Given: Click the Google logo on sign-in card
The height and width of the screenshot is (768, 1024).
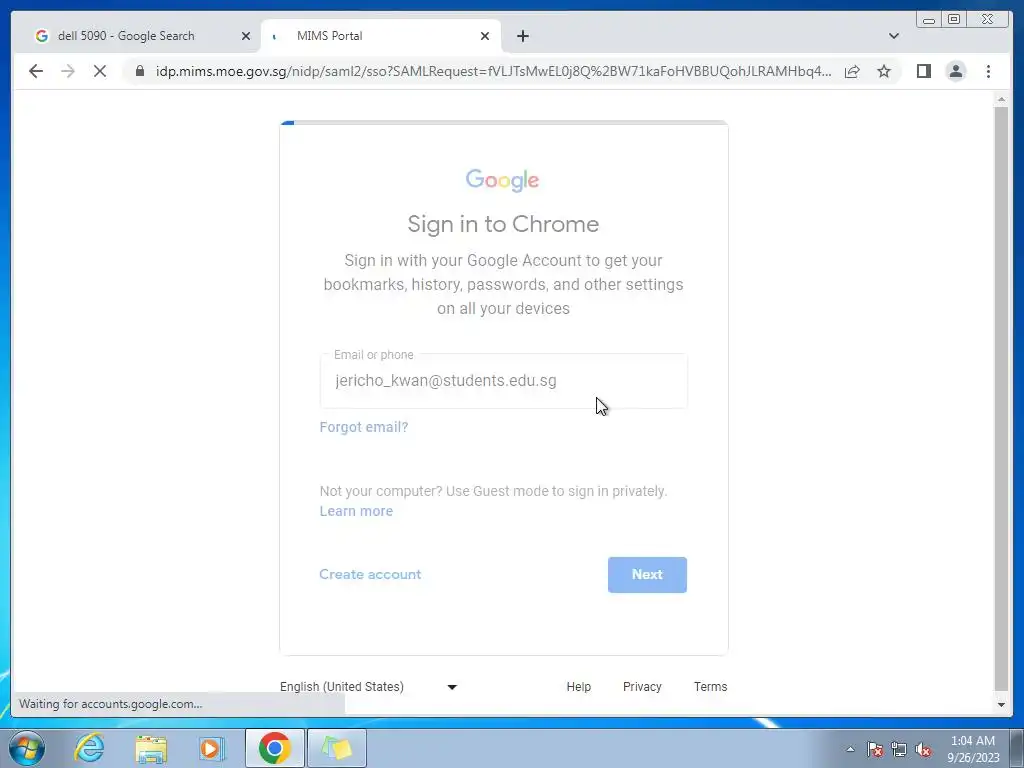Looking at the screenshot, I should pos(502,180).
